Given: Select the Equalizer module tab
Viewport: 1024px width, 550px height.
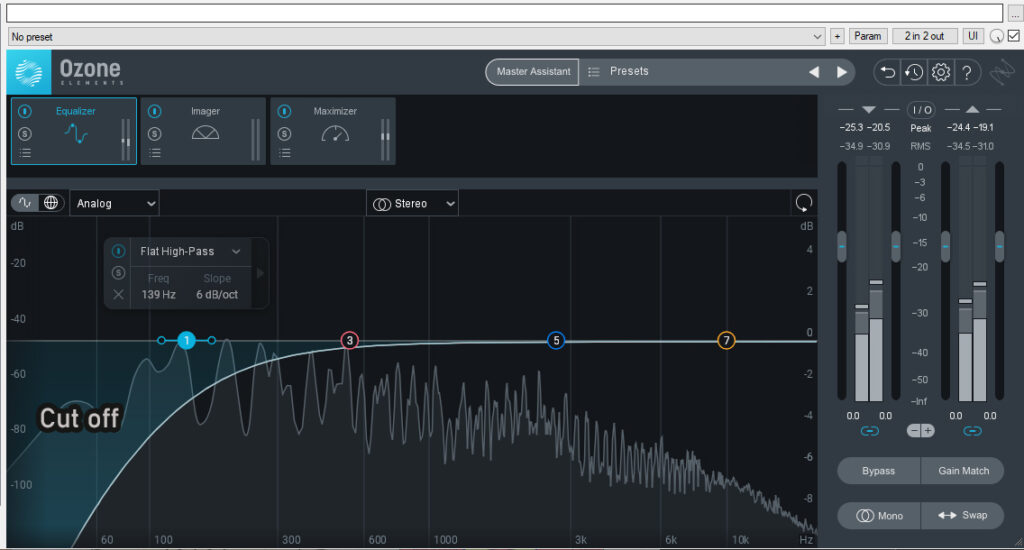Looking at the screenshot, I should (x=74, y=131).
